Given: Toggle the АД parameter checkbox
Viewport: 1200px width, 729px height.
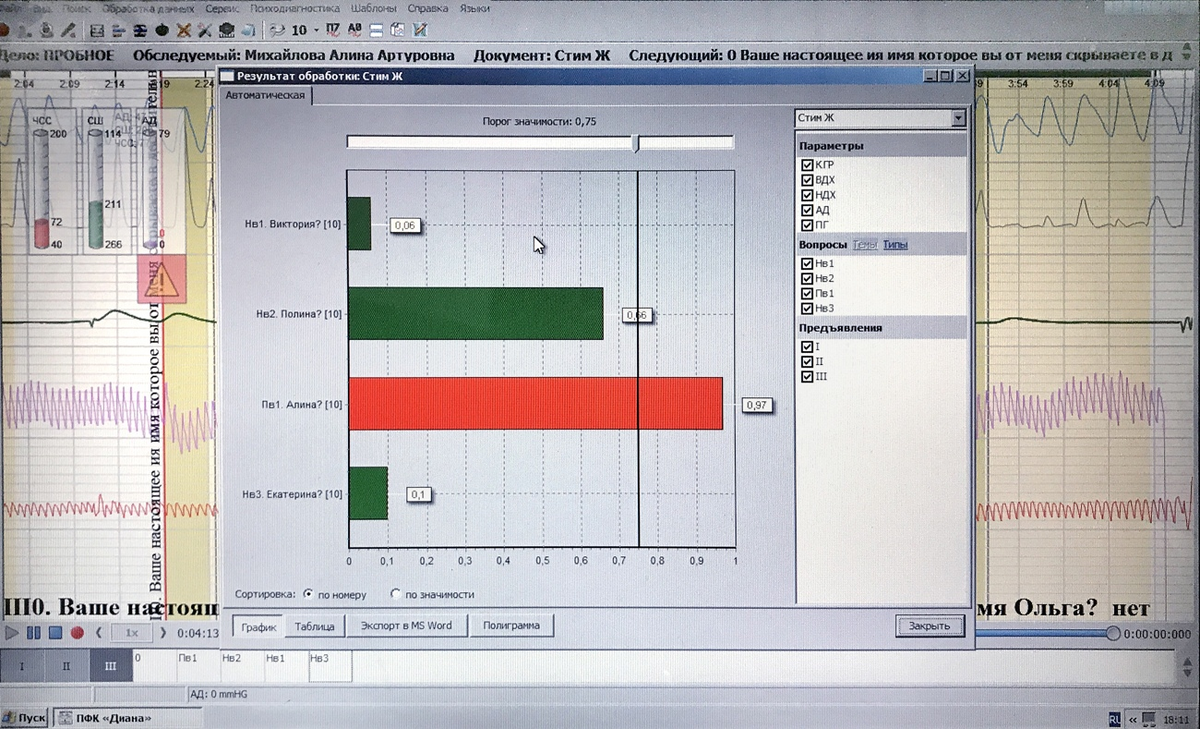Looking at the screenshot, I should click(x=807, y=210).
